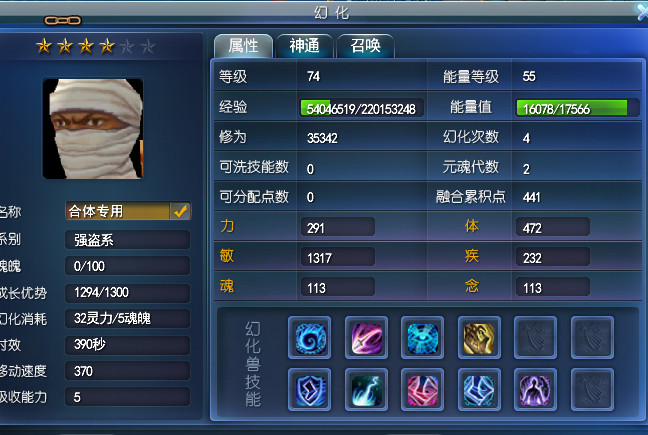Screen dimensions: 648x435
Task: Click the blue swirl vortex skill icon
Action: coord(310,338)
